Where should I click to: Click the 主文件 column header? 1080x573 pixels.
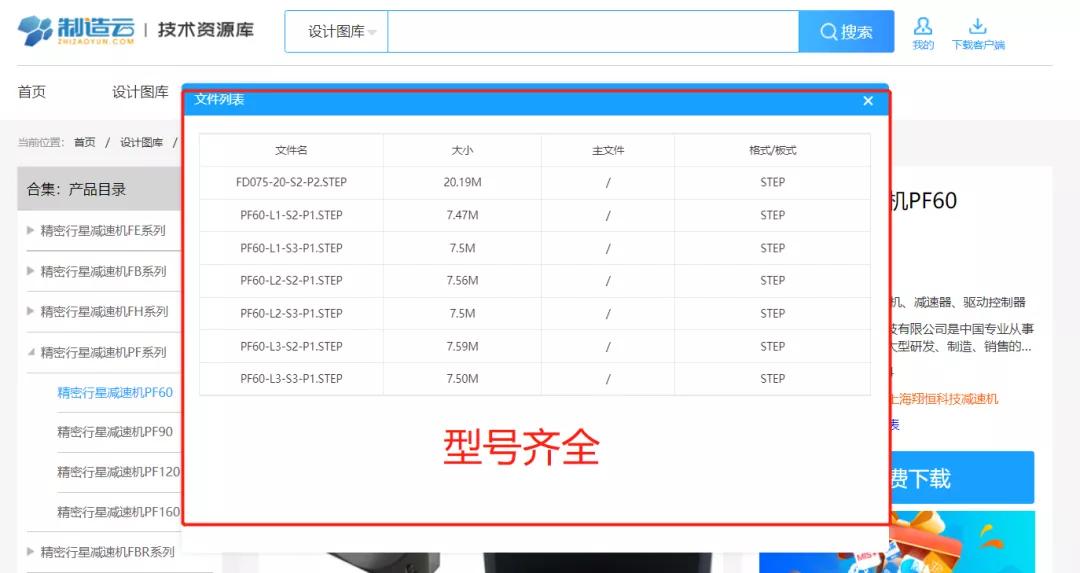click(608, 150)
